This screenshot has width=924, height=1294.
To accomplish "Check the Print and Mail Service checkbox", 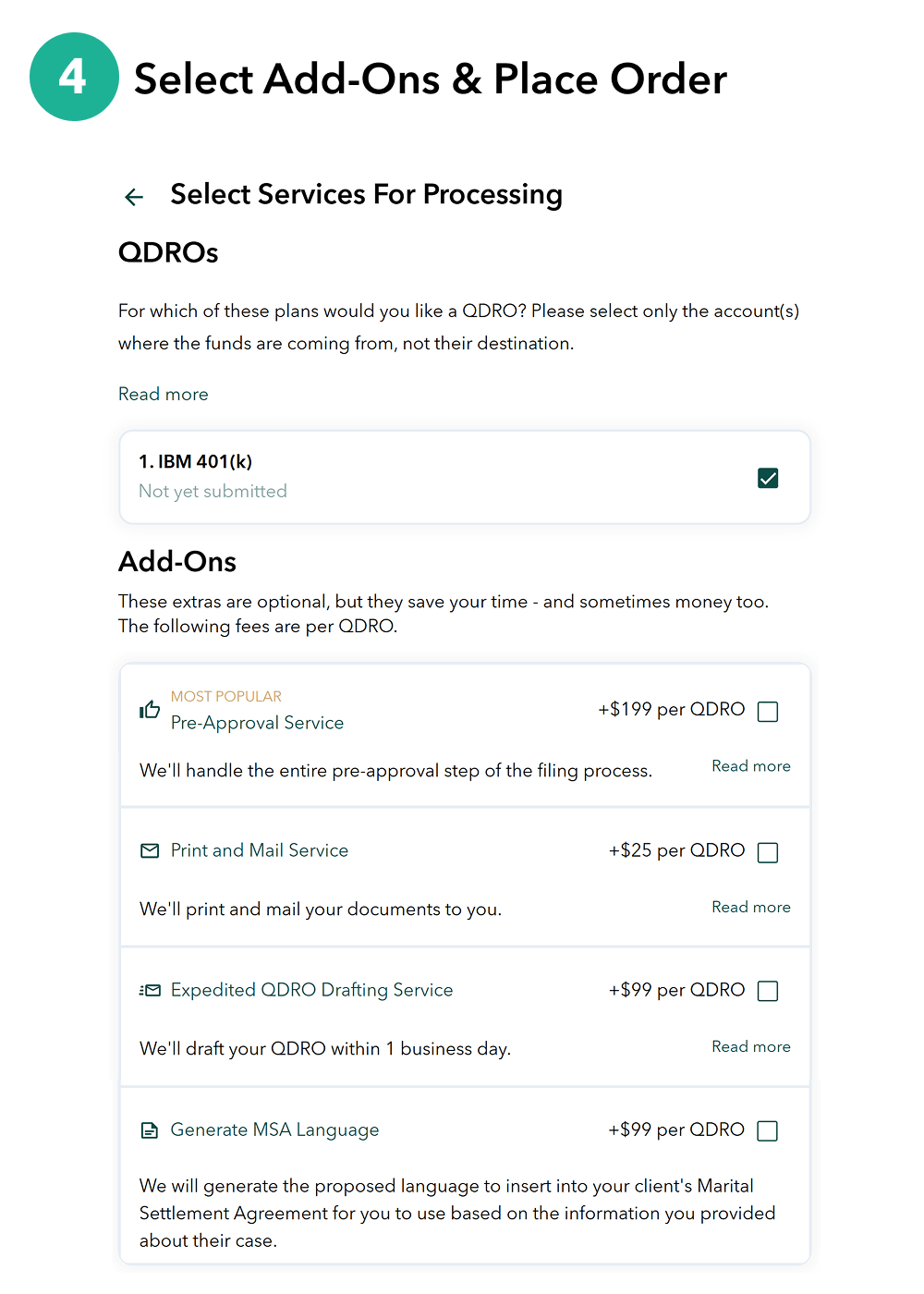I will (768, 852).
